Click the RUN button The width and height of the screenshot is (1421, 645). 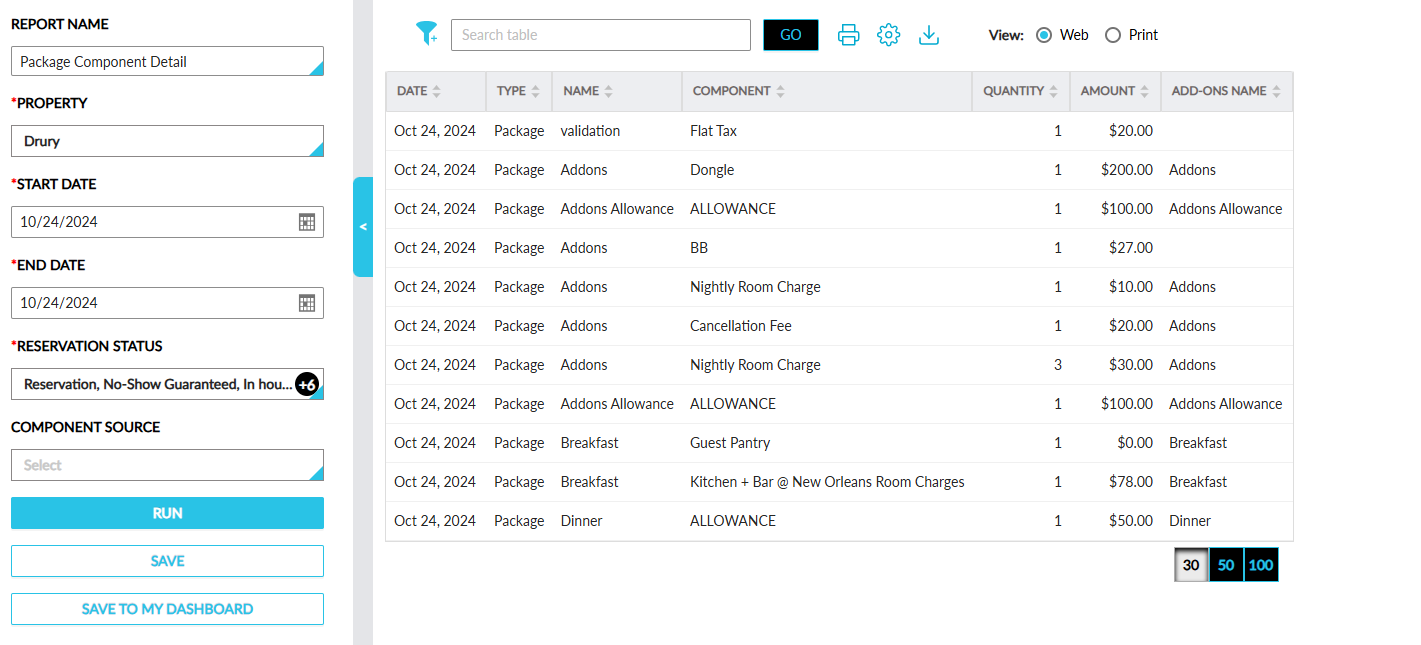[167, 513]
